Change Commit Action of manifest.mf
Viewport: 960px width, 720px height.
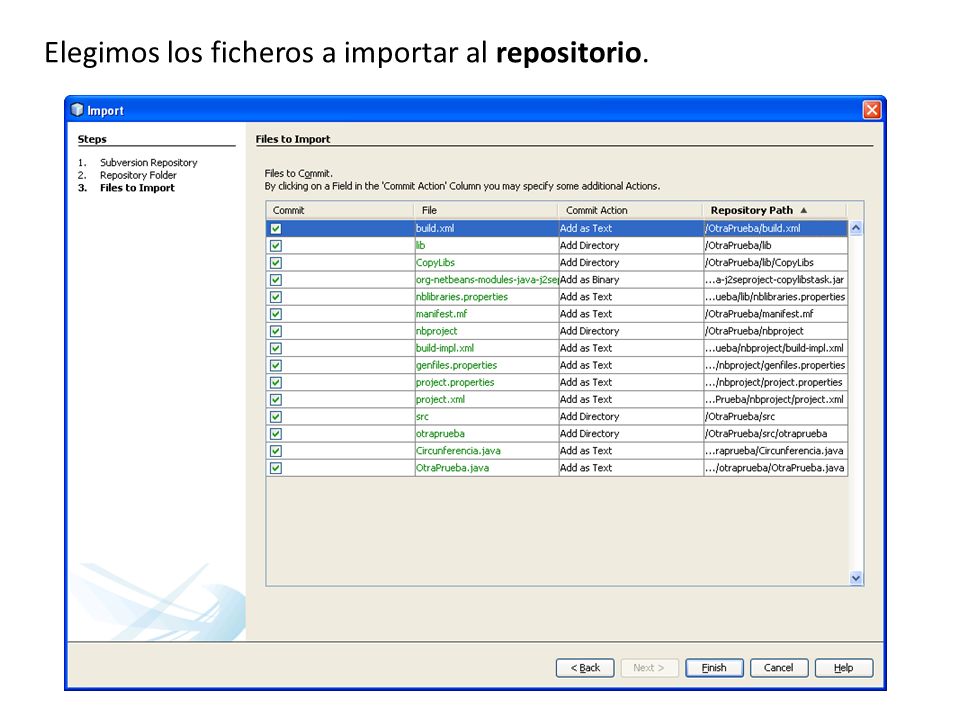click(x=631, y=314)
